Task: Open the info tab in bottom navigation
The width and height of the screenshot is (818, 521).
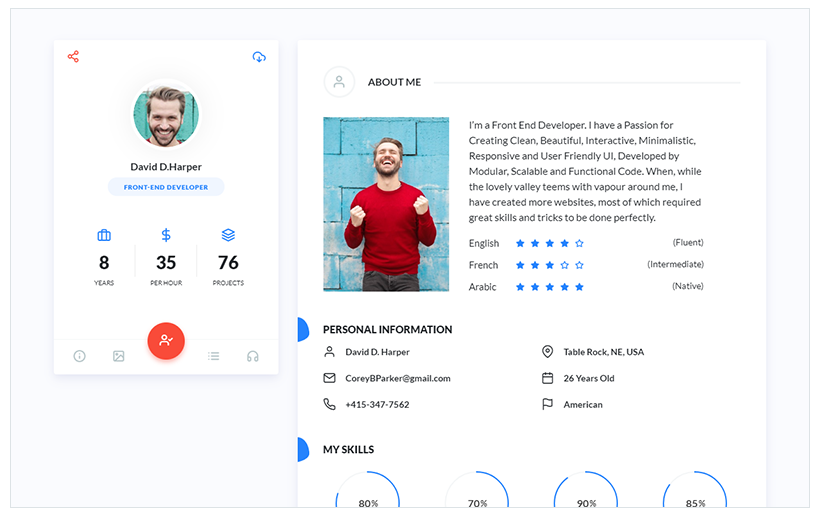Action: click(79, 356)
